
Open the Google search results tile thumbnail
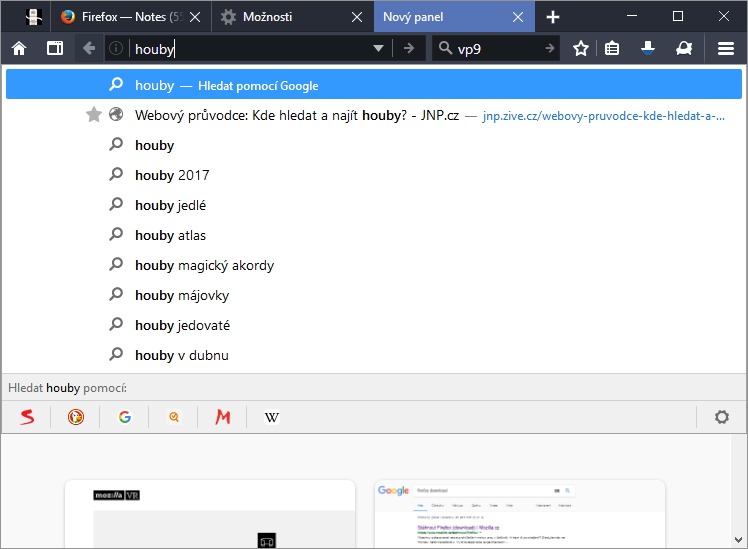519,514
